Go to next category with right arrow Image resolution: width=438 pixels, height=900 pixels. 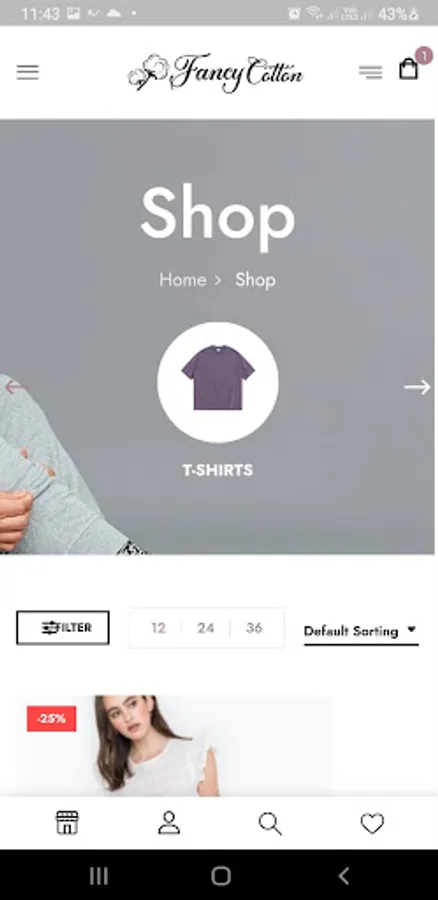(x=417, y=387)
